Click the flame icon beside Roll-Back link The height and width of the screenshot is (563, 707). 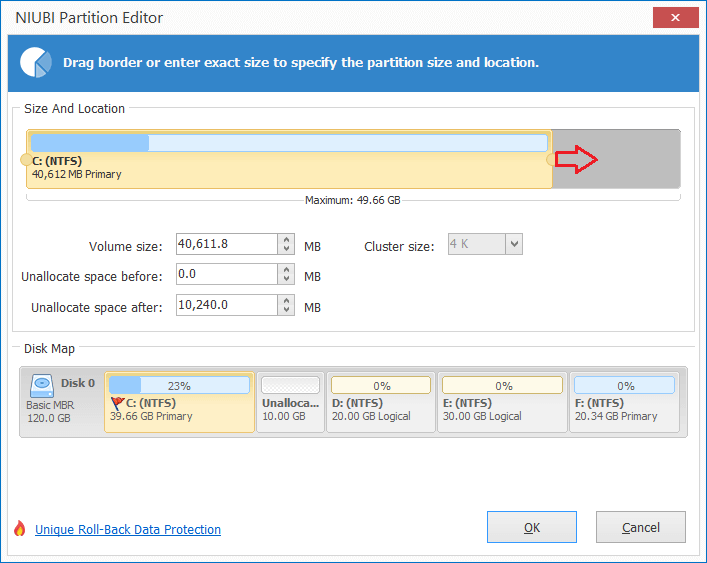[x=19, y=528]
